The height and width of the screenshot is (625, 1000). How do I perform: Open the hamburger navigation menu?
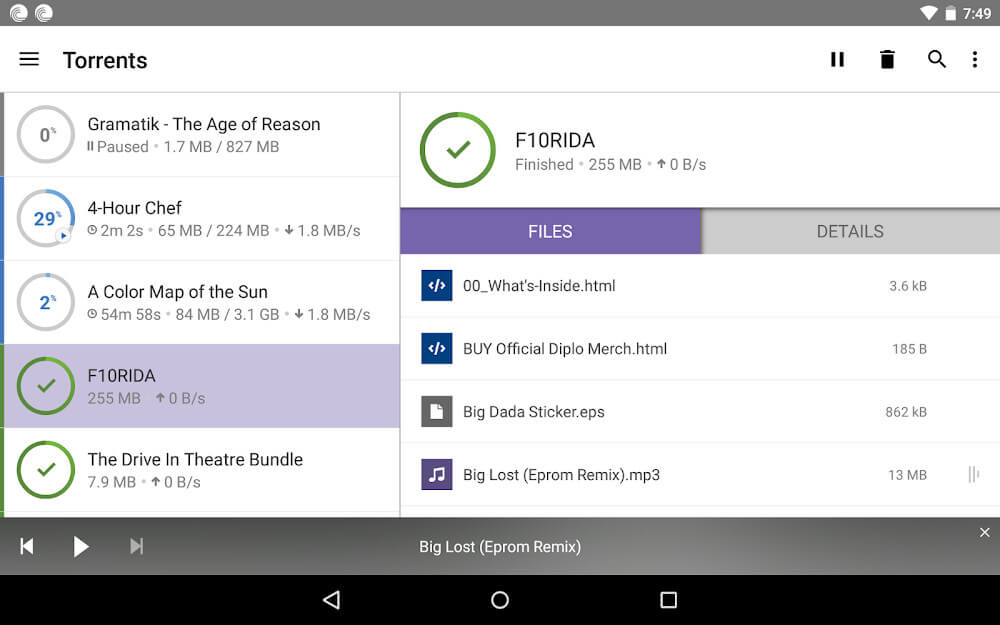point(29,59)
